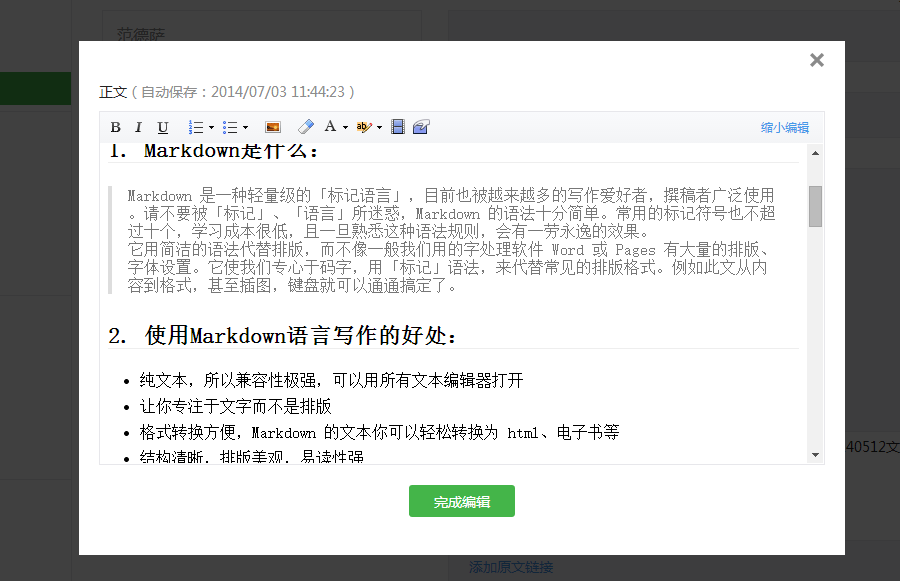Expand the font color picker arrow
This screenshot has width=900, height=581.
tap(345, 128)
